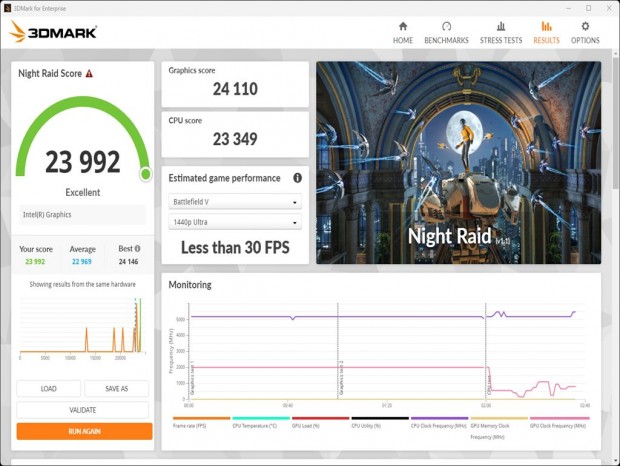Click the Graphics test 1 chart marker
620x466 pixels.
pos(193,377)
